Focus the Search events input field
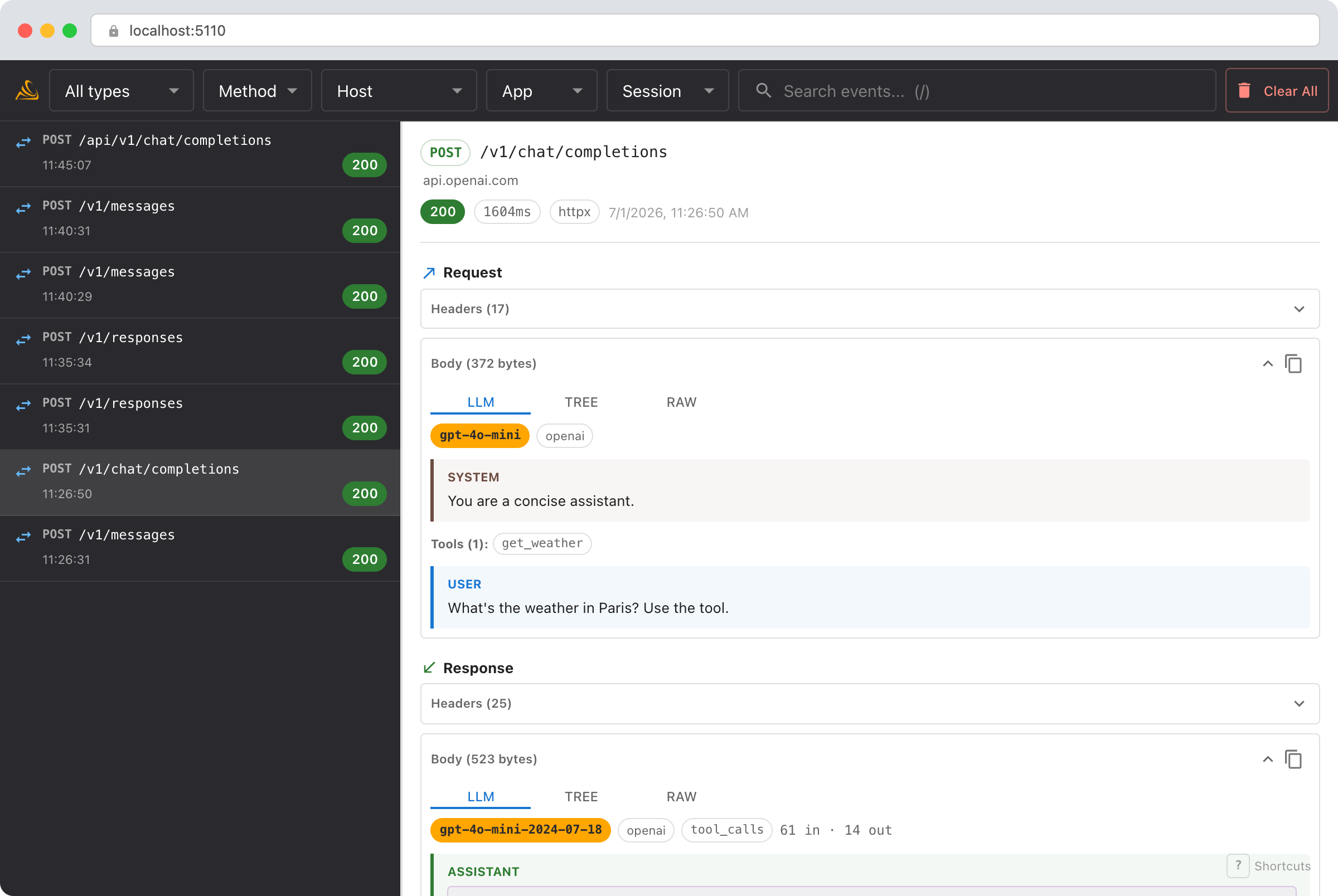Screen dimensions: 1338x896 [977, 90]
